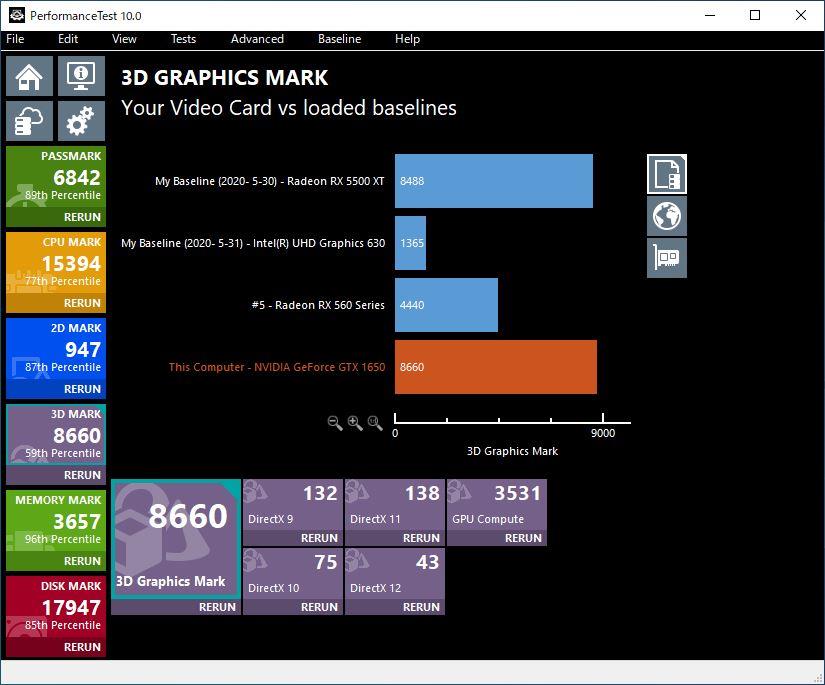
Task: Open the Edit menu
Action: click(68, 39)
